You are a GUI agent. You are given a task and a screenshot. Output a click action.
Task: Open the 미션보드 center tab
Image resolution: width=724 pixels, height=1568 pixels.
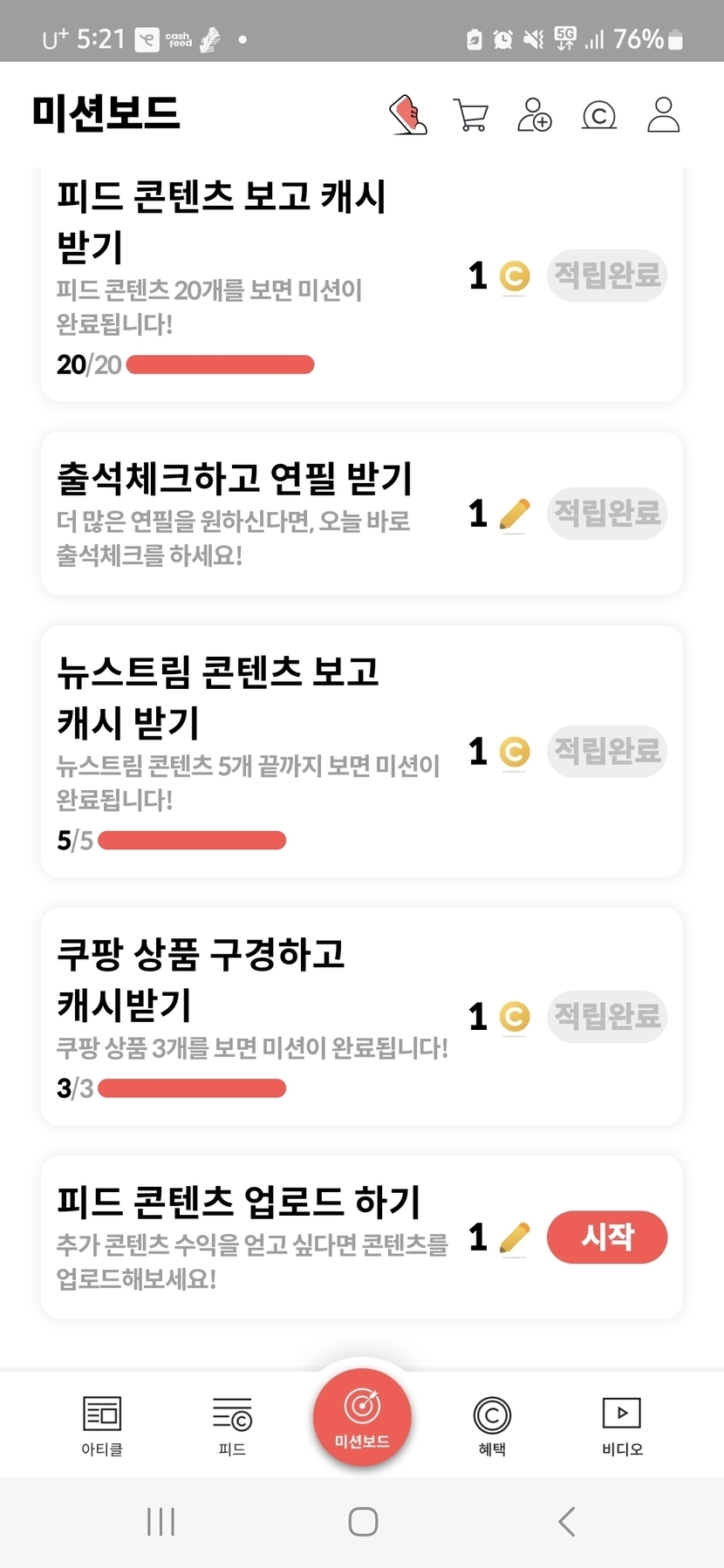click(362, 1418)
